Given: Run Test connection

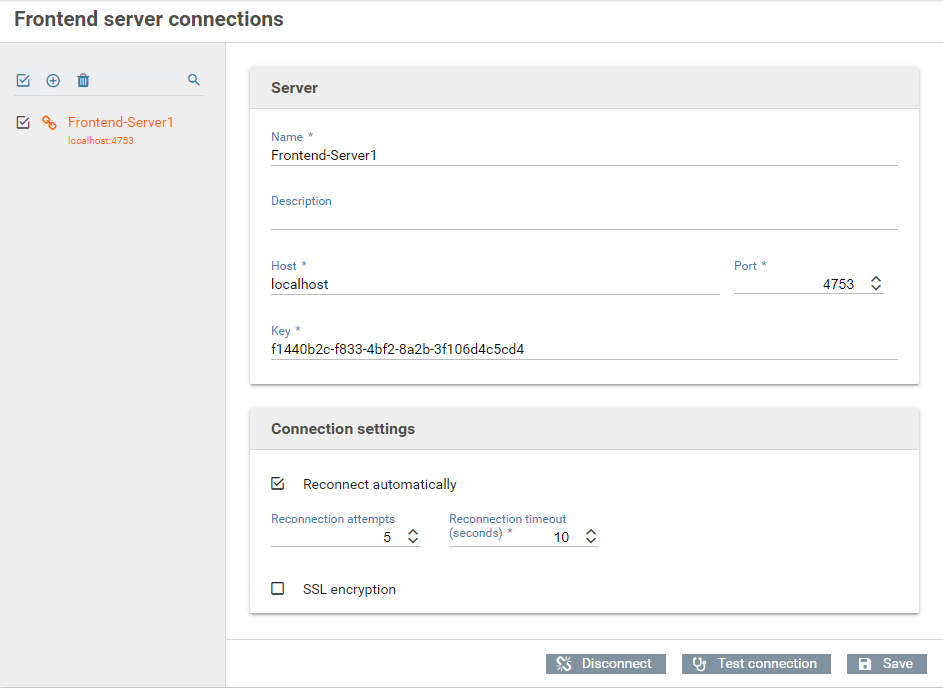Looking at the screenshot, I should pyautogui.click(x=756, y=664).
